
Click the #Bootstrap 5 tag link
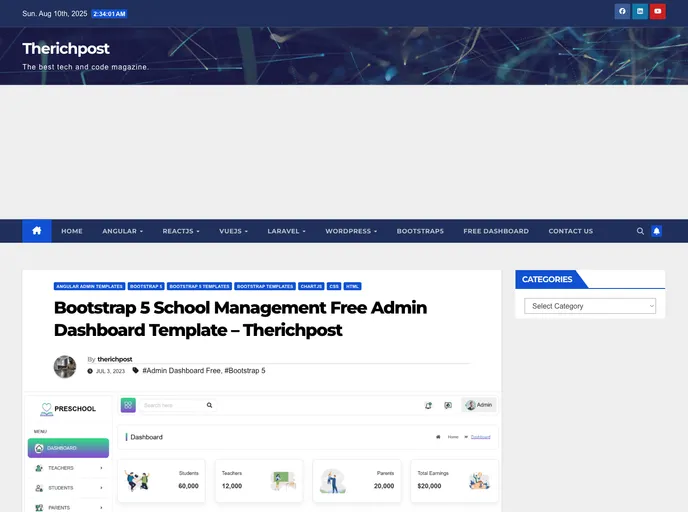pos(245,370)
